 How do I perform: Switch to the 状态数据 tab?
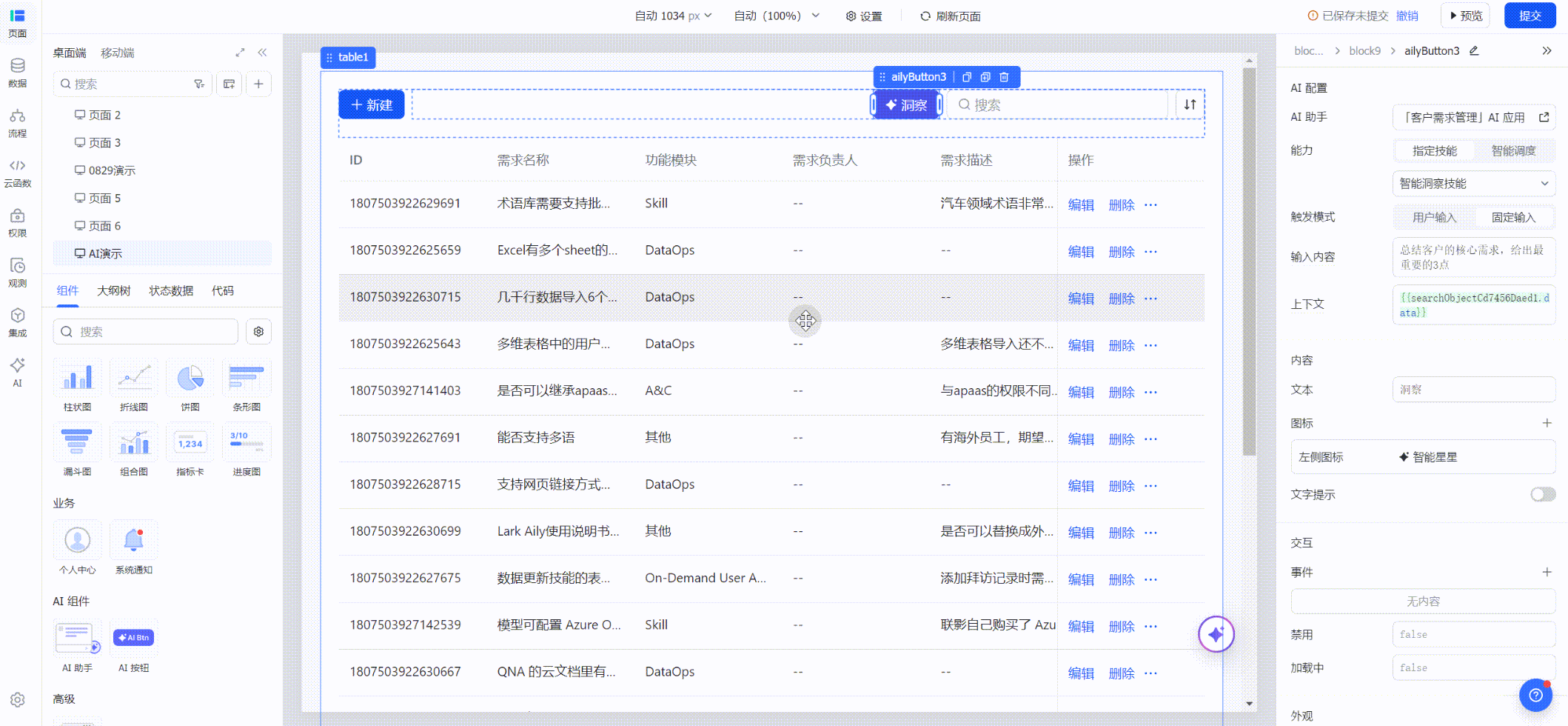tap(171, 291)
